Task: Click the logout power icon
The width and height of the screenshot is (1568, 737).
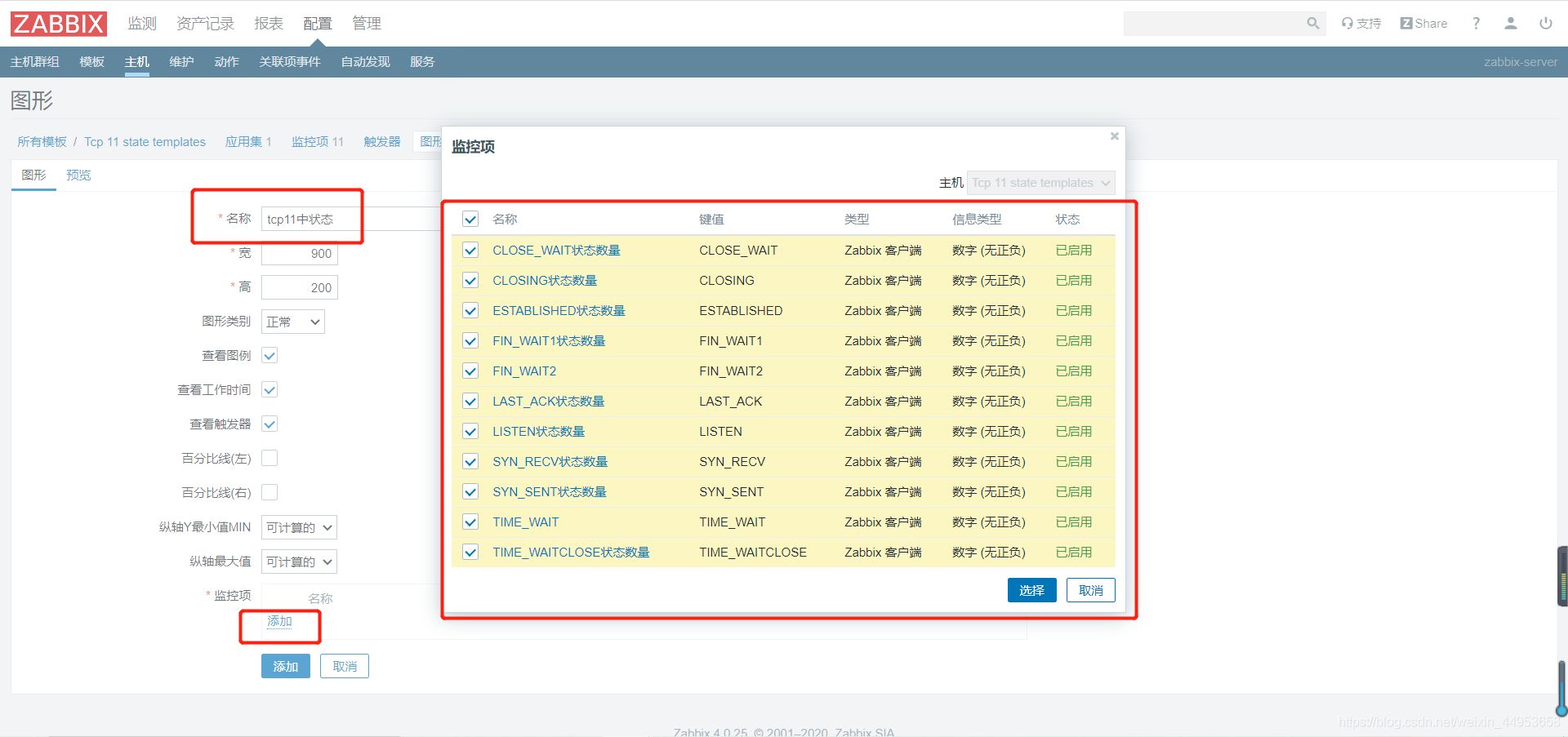Action: coord(1546,24)
